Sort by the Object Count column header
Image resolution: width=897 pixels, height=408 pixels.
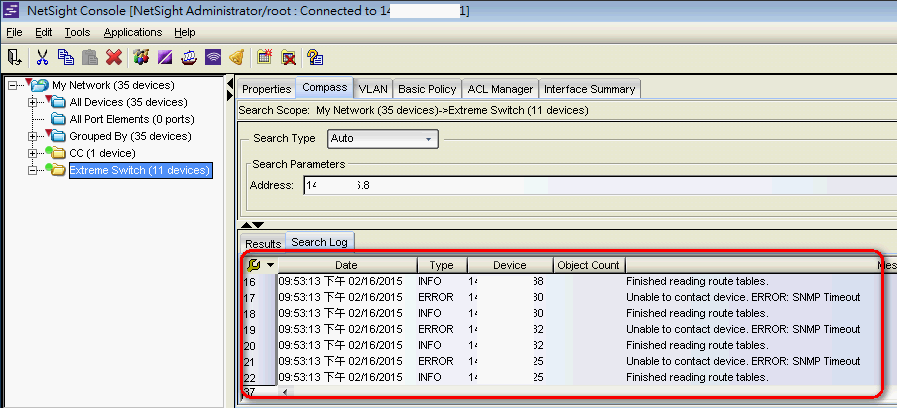589,265
